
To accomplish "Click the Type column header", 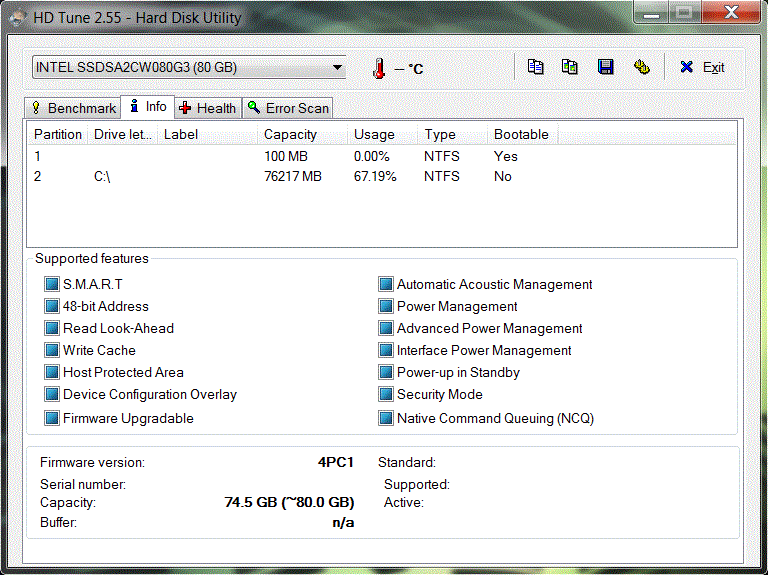I will pyautogui.click(x=453, y=134).
